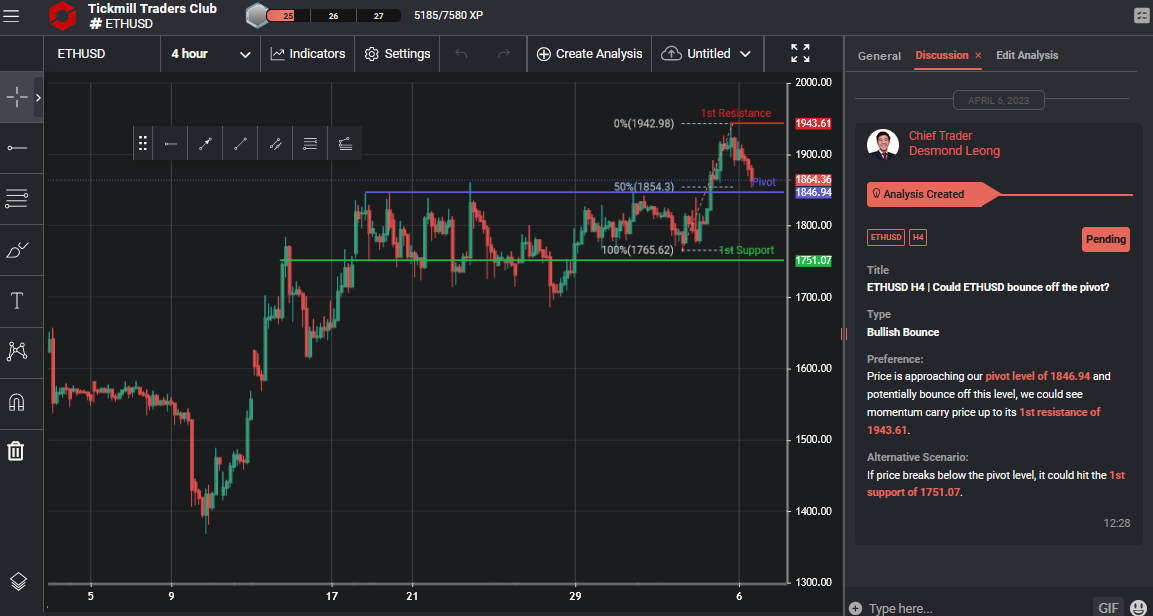Click 1st resistance of 1943.61 link
Screen dimensions: 1153x616
[983, 421]
